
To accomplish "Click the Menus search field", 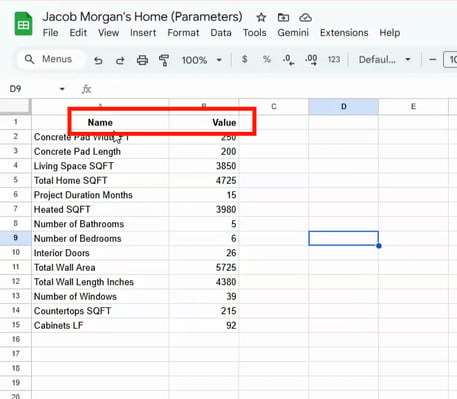I will tap(50, 59).
